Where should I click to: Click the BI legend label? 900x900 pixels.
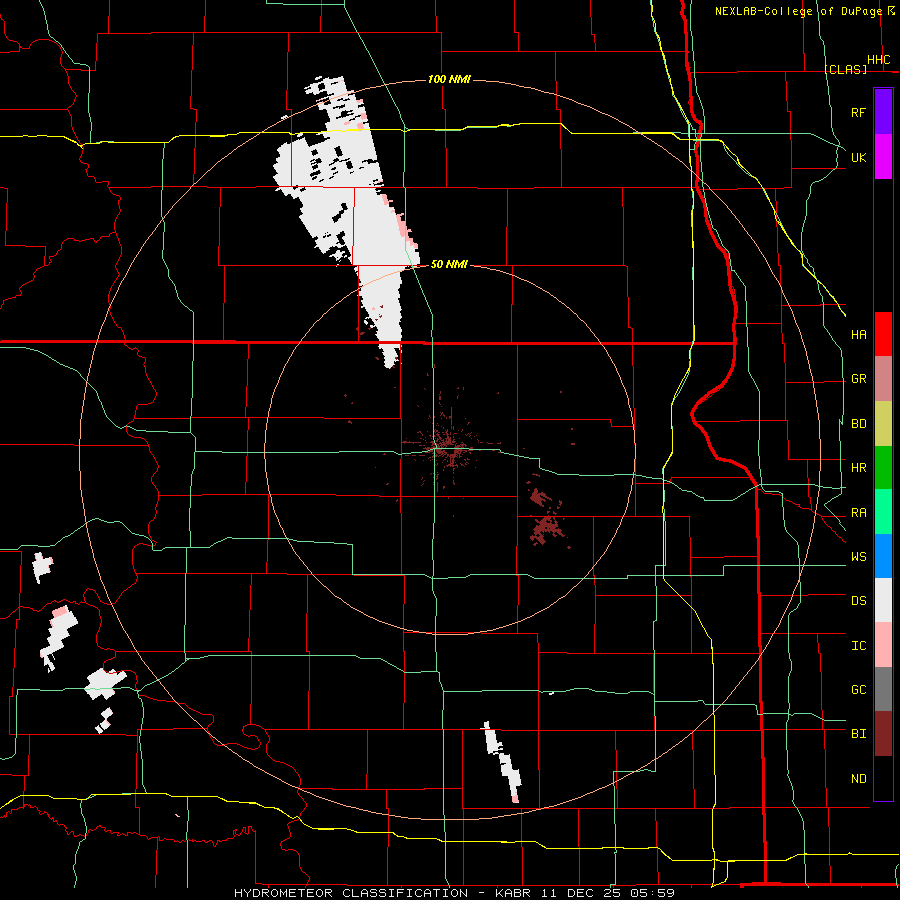tap(858, 734)
